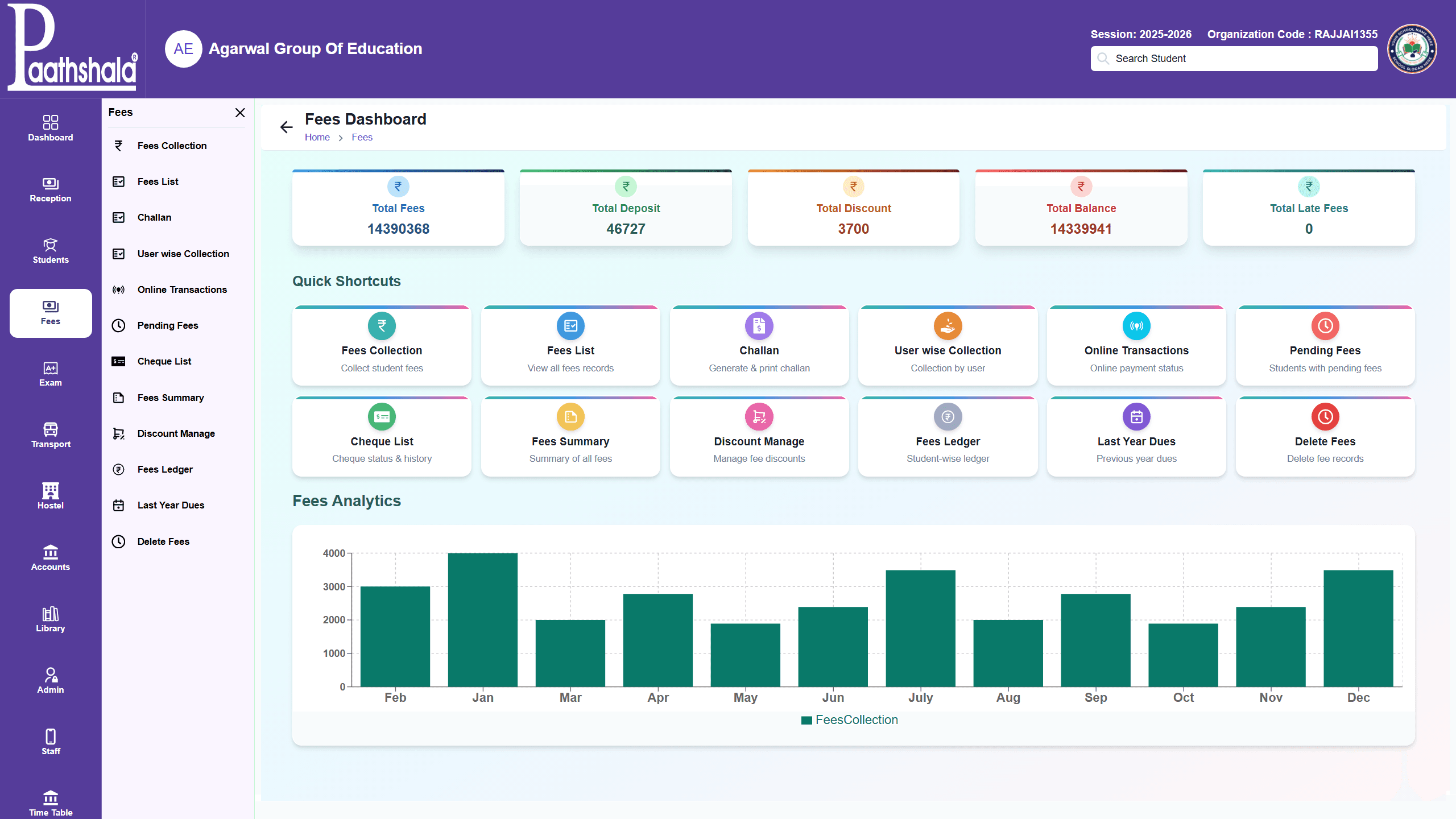Click the back arrow beside Fees Dashboard
Image resolution: width=1456 pixels, height=819 pixels.
(x=286, y=127)
